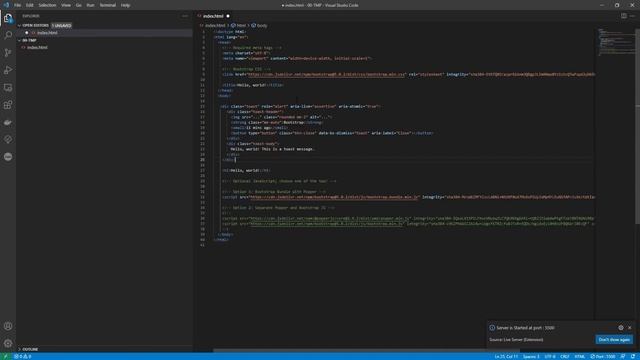This screenshot has width=640, height=360.
Task: Click the activity bar icon below Docker
Action: [x=8, y=140]
